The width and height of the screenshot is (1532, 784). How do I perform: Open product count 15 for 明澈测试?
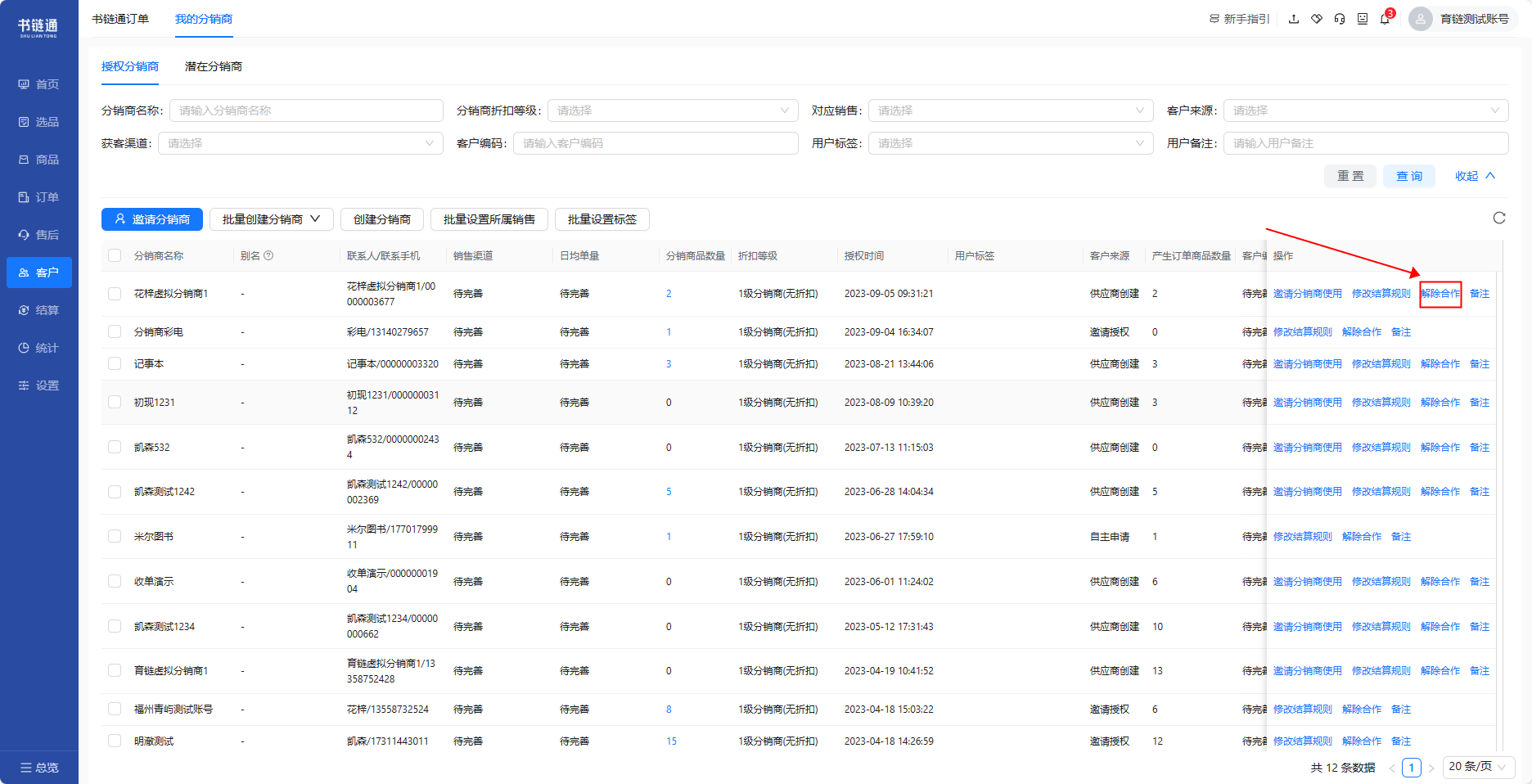(671, 741)
